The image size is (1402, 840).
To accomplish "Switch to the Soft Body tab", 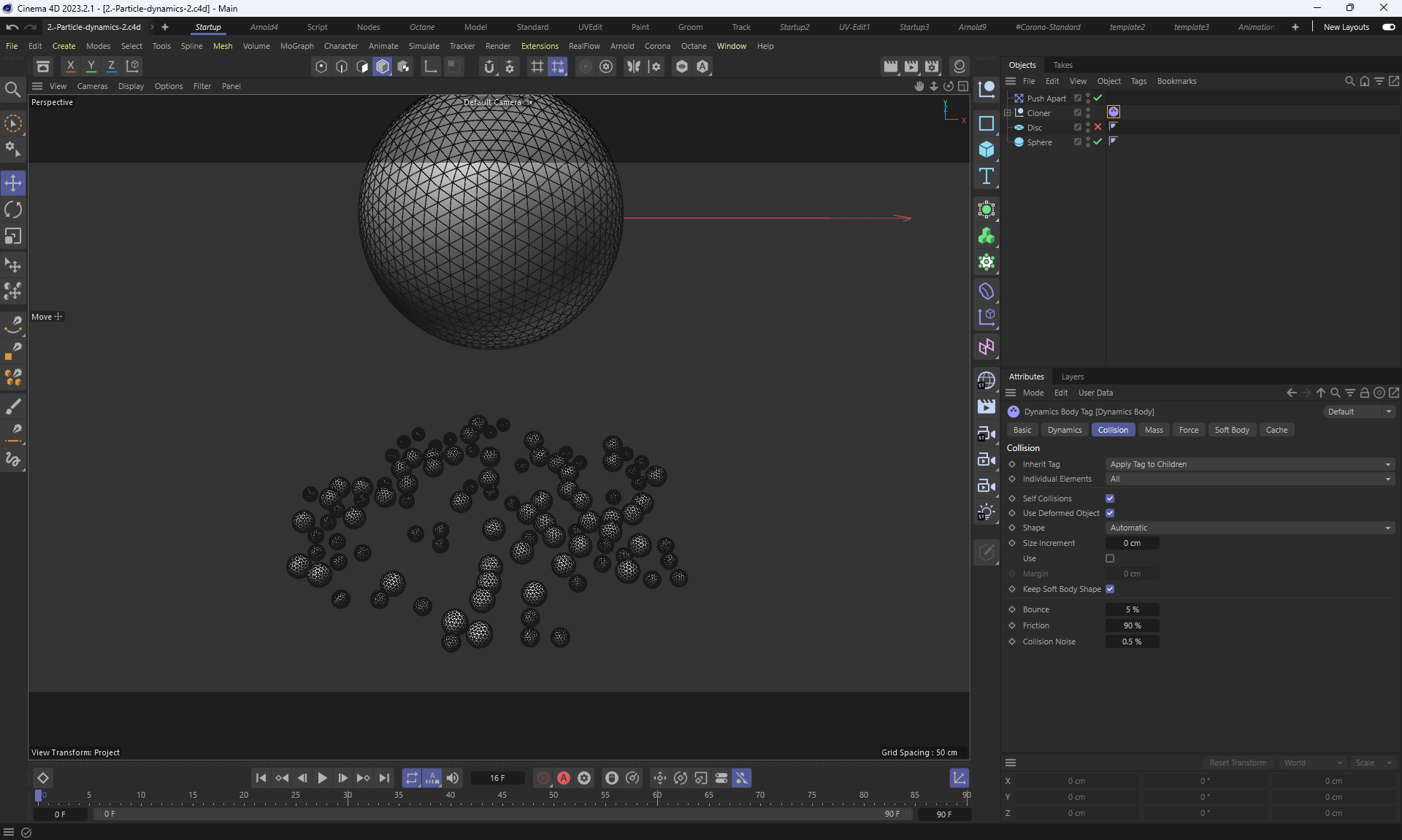I will pyautogui.click(x=1231, y=430).
